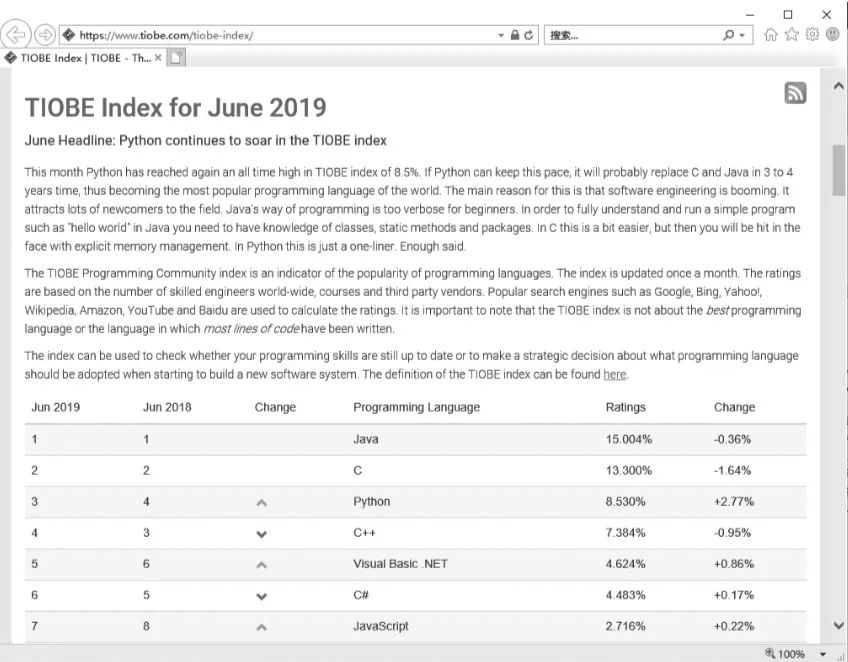Click the security lock icon in address bar

(x=515, y=35)
